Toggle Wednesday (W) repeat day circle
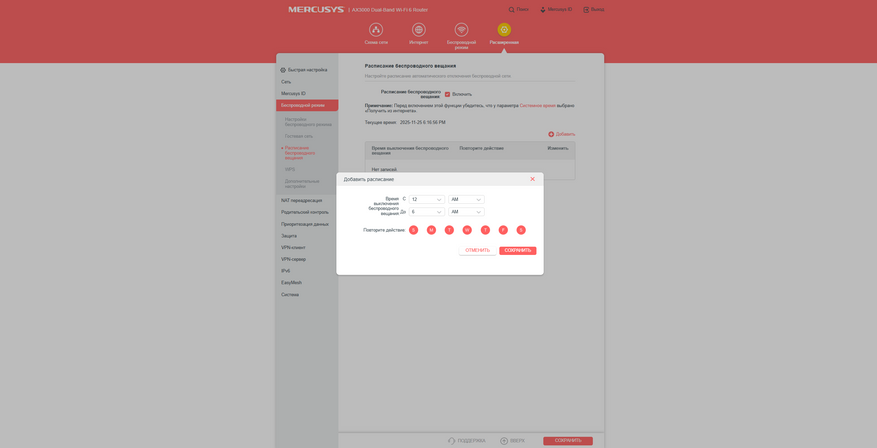Screen dimensions: 877x448 (467, 230)
